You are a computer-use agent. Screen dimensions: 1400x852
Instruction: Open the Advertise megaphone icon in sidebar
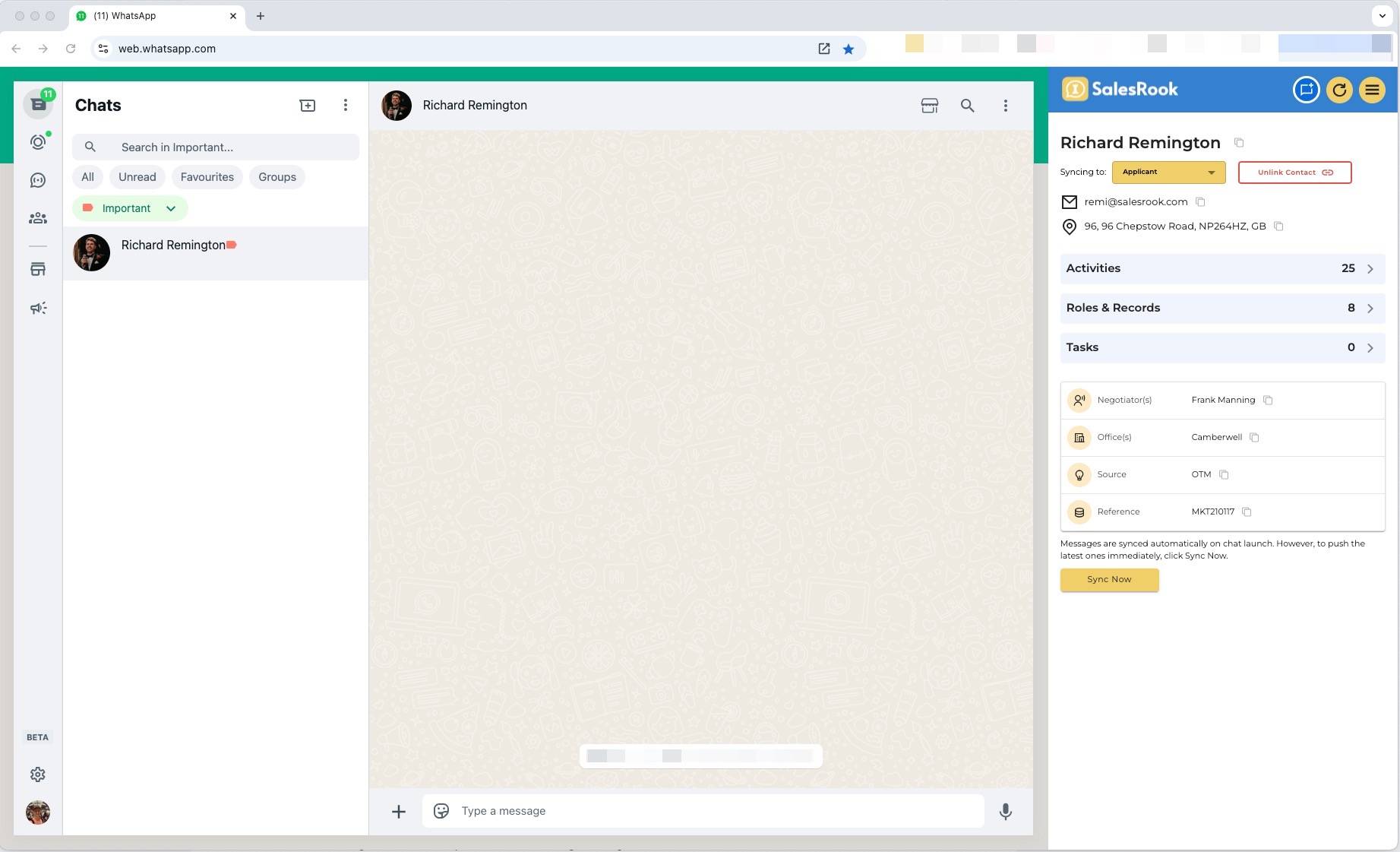[x=38, y=308]
